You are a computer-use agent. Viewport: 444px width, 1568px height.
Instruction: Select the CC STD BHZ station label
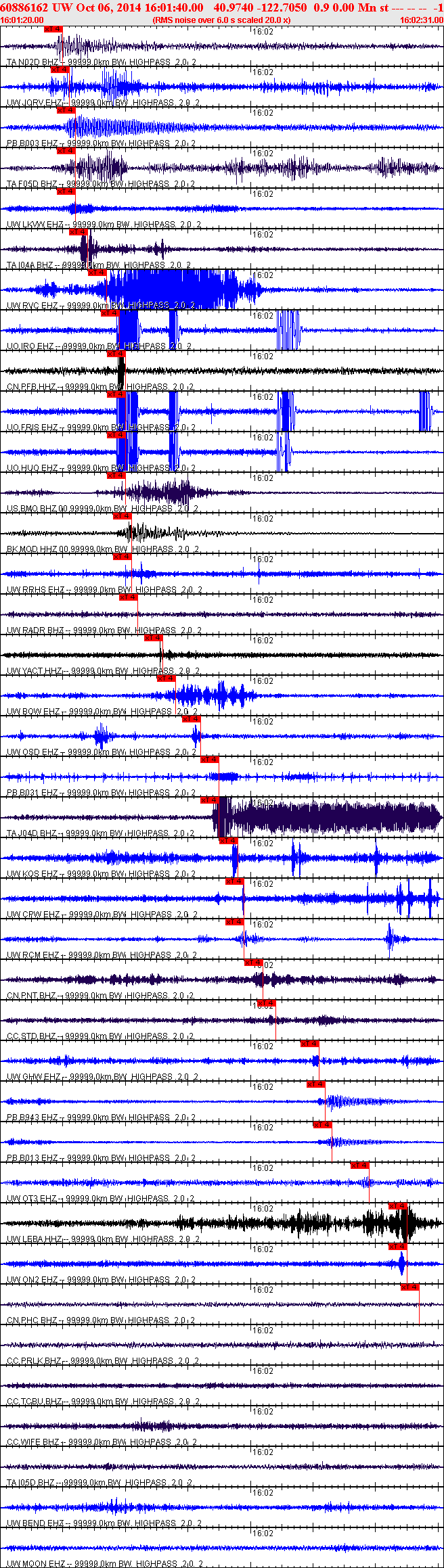coord(100,1036)
